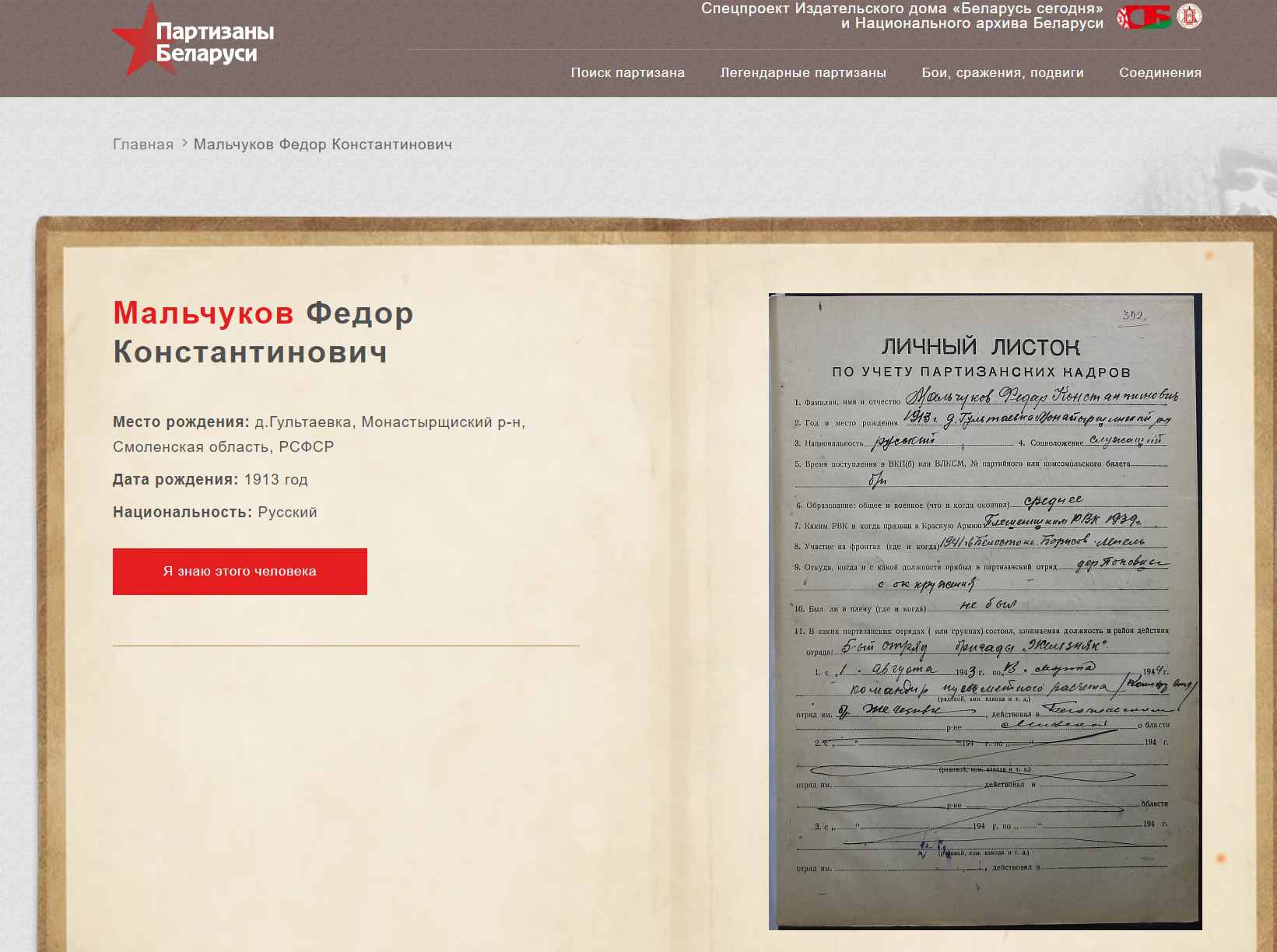Return to Главная via breadcrumb
This screenshot has height=952, width=1277.
(143, 145)
